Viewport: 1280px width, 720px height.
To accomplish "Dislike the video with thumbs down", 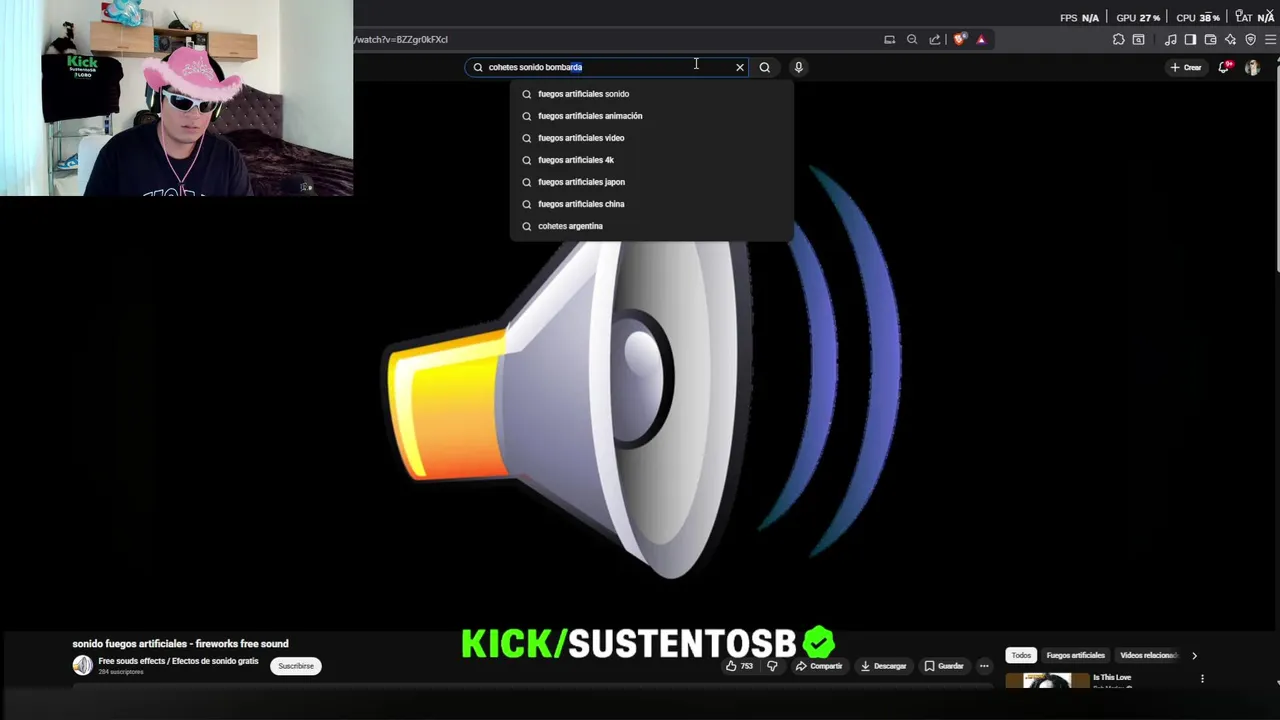I will pyautogui.click(x=772, y=666).
